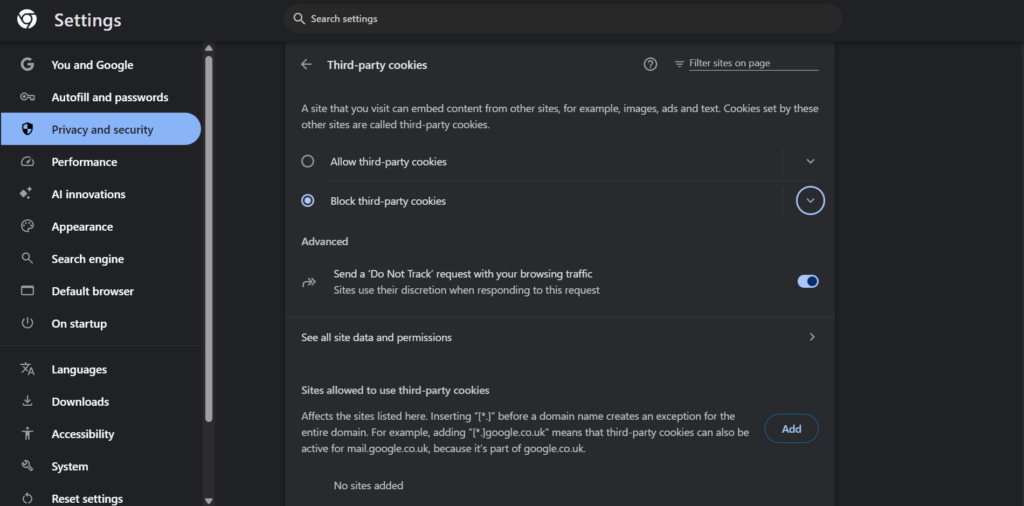The width and height of the screenshot is (1024, 506).
Task: Click the Performance speedometer icon
Action: pos(27,162)
